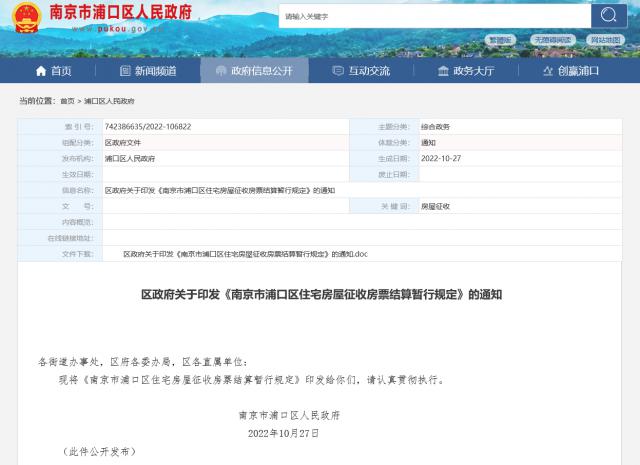This screenshot has width=640, height=465.
Task: Enable 无障碍阅读 accessibility reading mode
Action: 552,40
